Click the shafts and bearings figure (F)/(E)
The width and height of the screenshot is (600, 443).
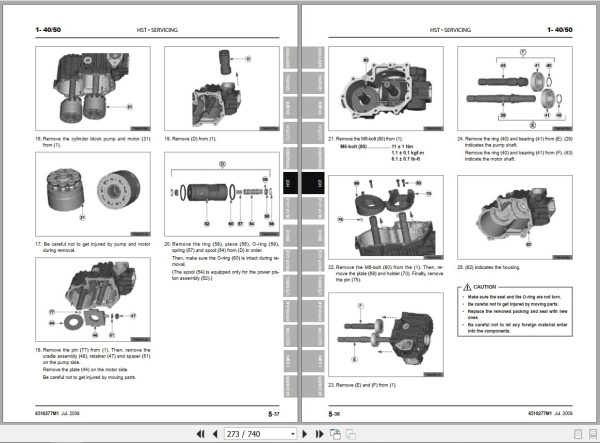515,89
